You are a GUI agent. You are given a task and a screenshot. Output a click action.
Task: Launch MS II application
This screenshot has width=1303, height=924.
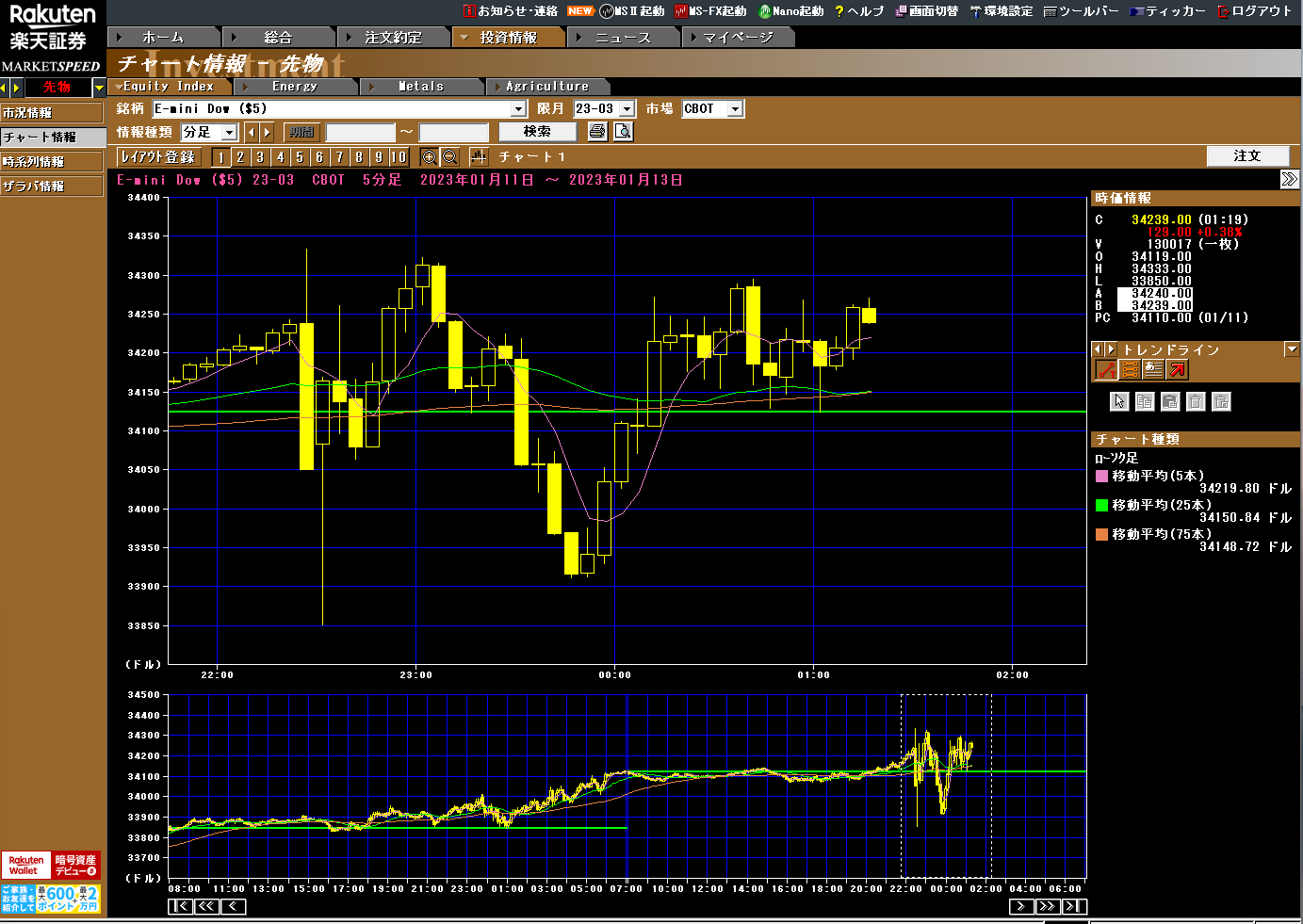(x=632, y=11)
